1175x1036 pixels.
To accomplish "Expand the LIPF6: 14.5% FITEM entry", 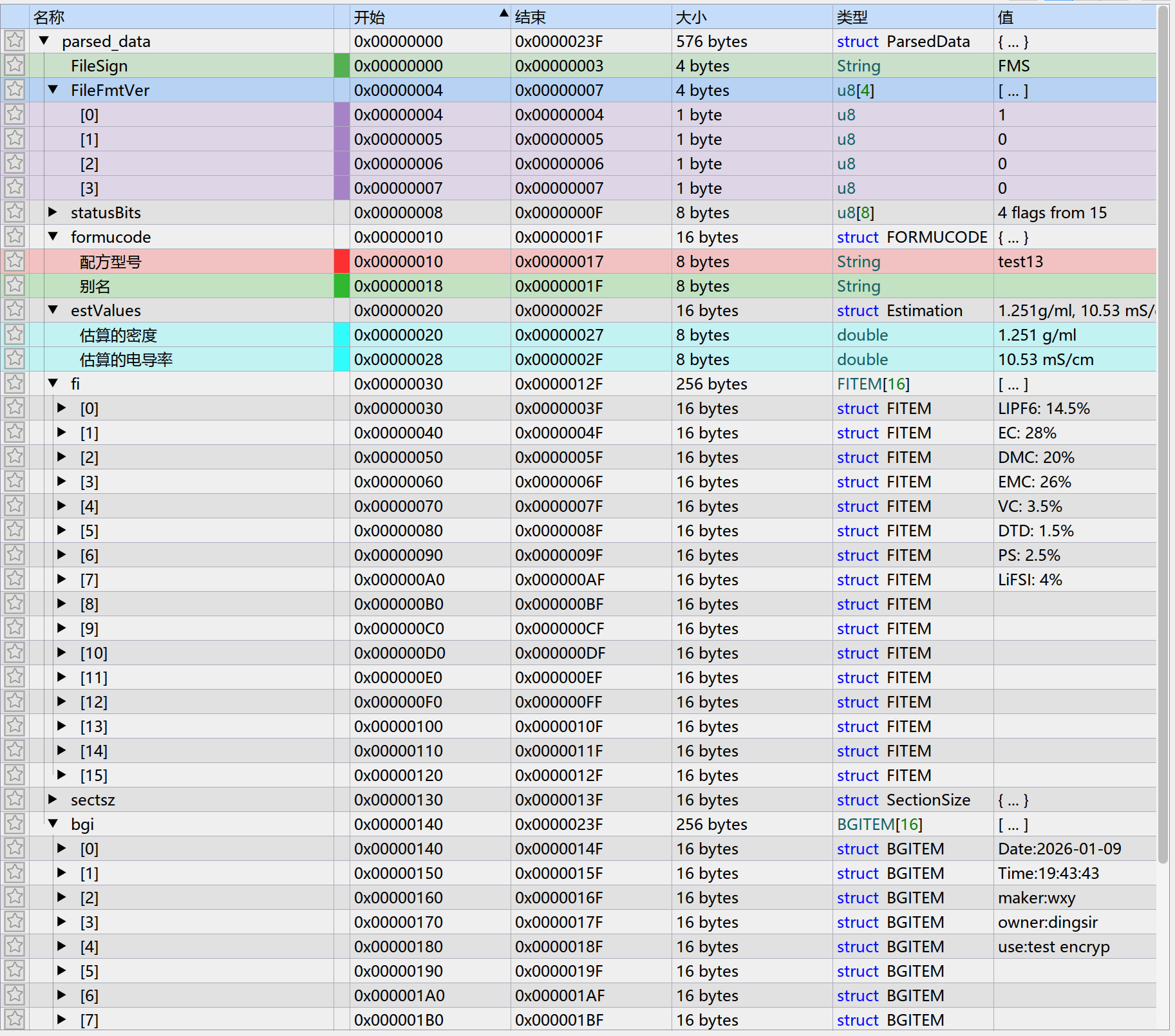I will 62,408.
